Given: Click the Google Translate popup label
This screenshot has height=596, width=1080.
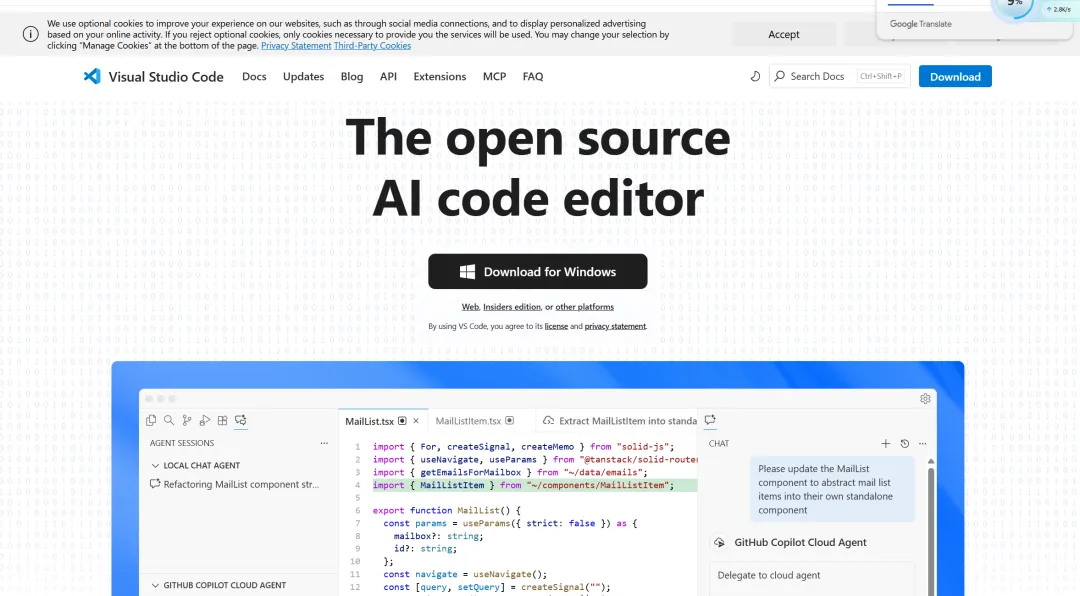Looking at the screenshot, I should 920,23.
